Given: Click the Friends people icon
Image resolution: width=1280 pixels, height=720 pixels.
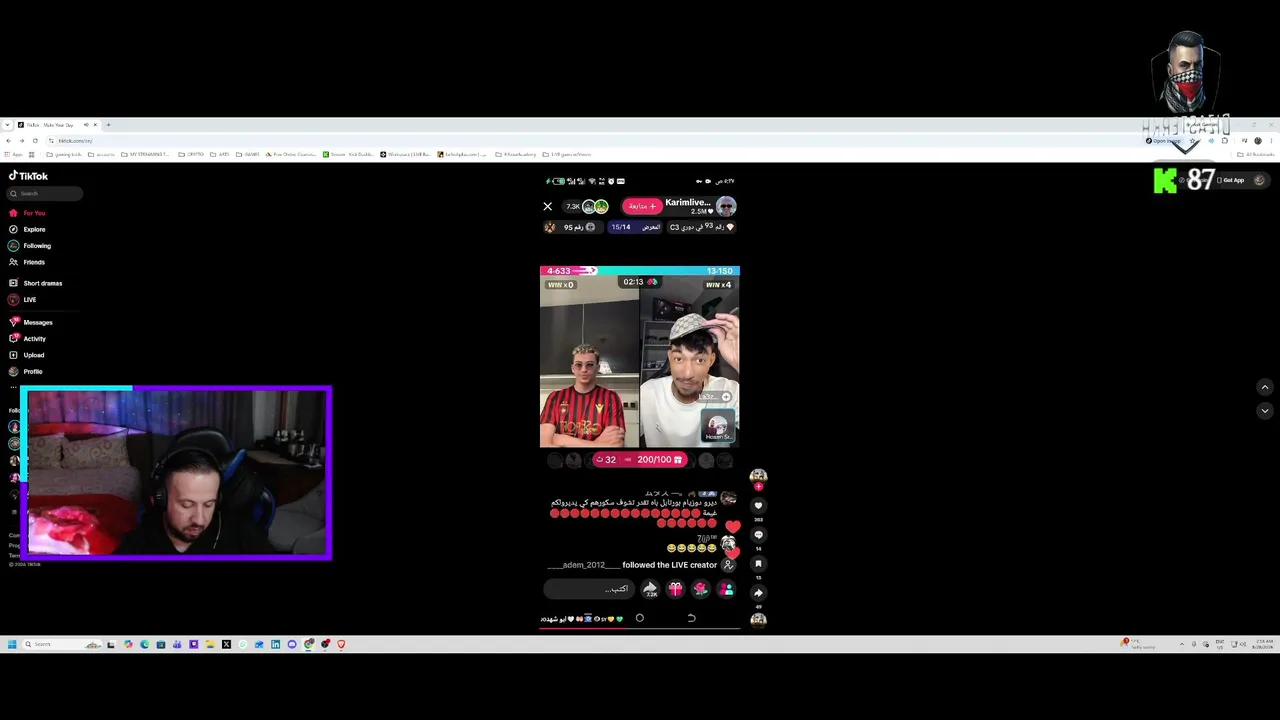Looking at the screenshot, I should (x=13, y=262).
